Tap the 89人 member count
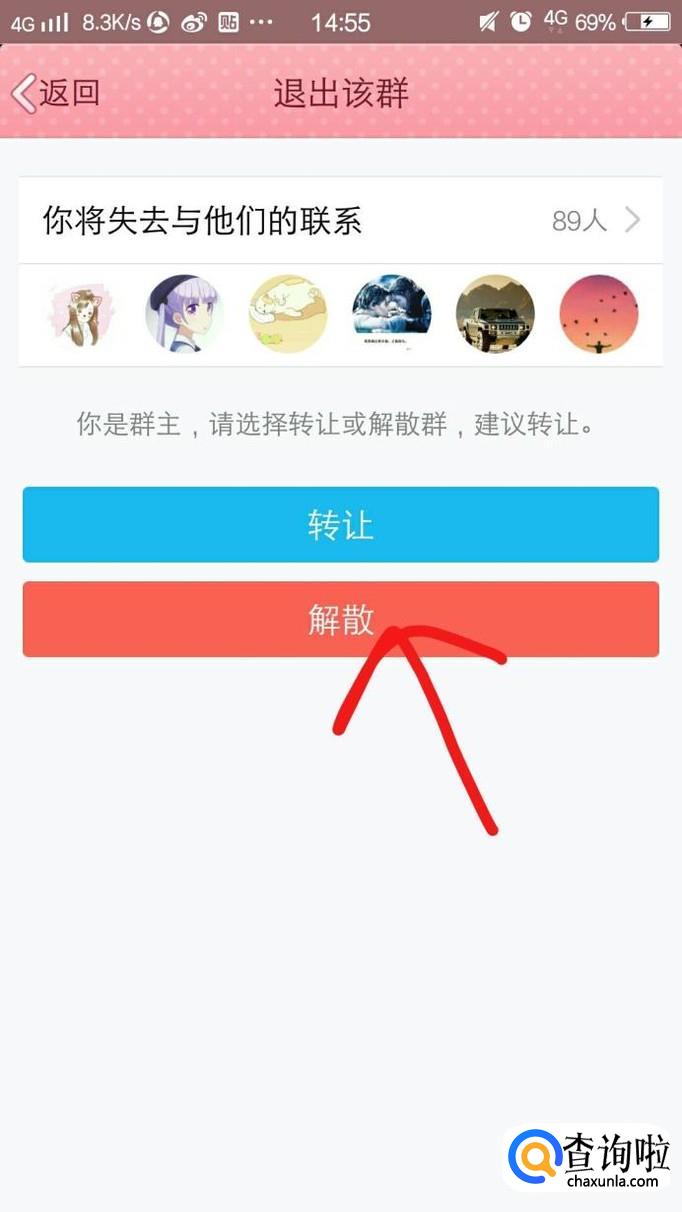682x1212 pixels. pos(580,220)
